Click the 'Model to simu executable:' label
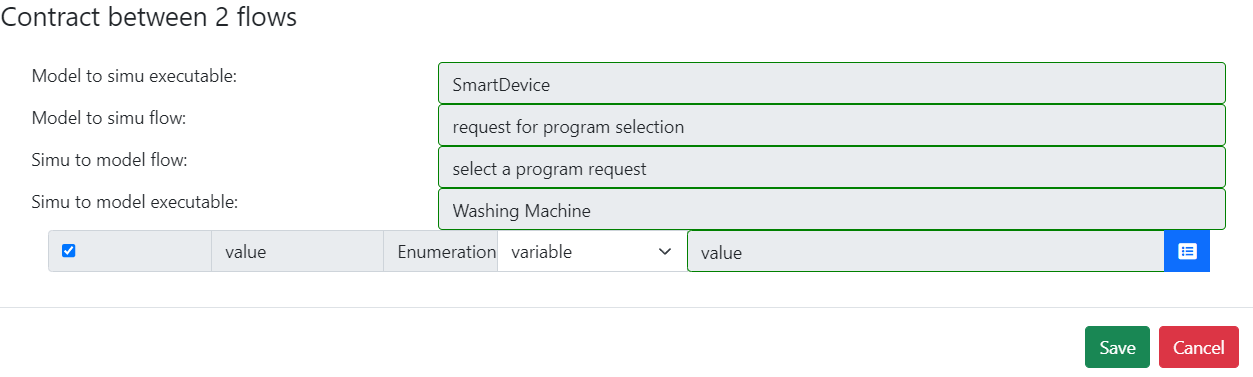 pyautogui.click(x=134, y=76)
